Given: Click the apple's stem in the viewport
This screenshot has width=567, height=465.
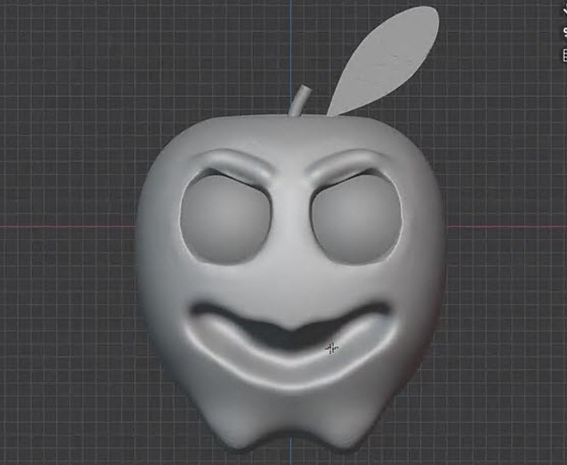Looking at the screenshot, I should [300, 101].
